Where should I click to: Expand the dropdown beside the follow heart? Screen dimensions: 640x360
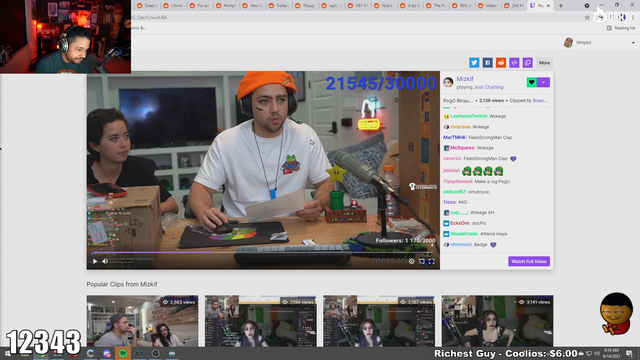pyautogui.click(x=543, y=82)
